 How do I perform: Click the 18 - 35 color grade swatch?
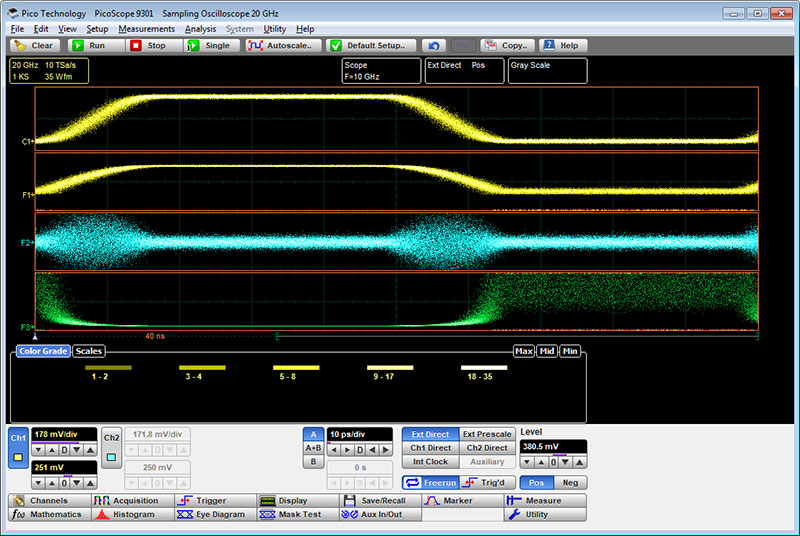pyautogui.click(x=484, y=368)
